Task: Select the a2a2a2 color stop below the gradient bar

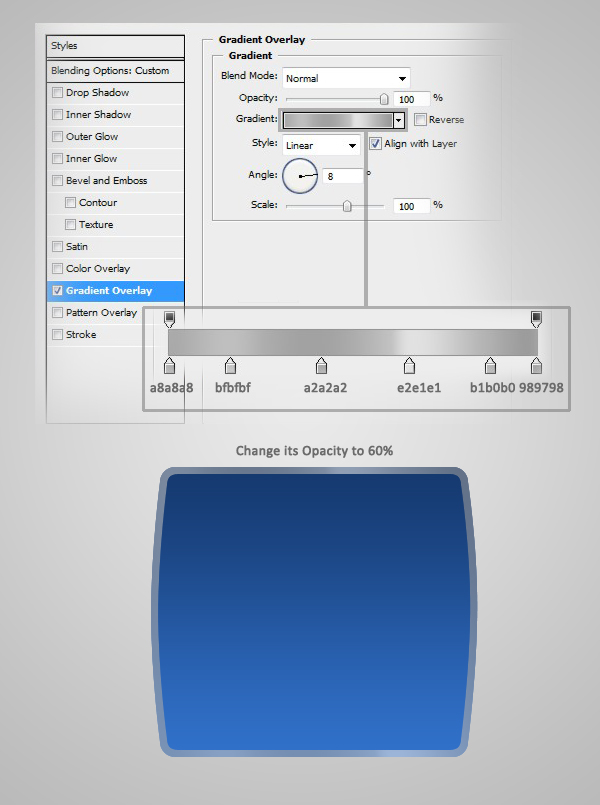Action: (x=321, y=366)
